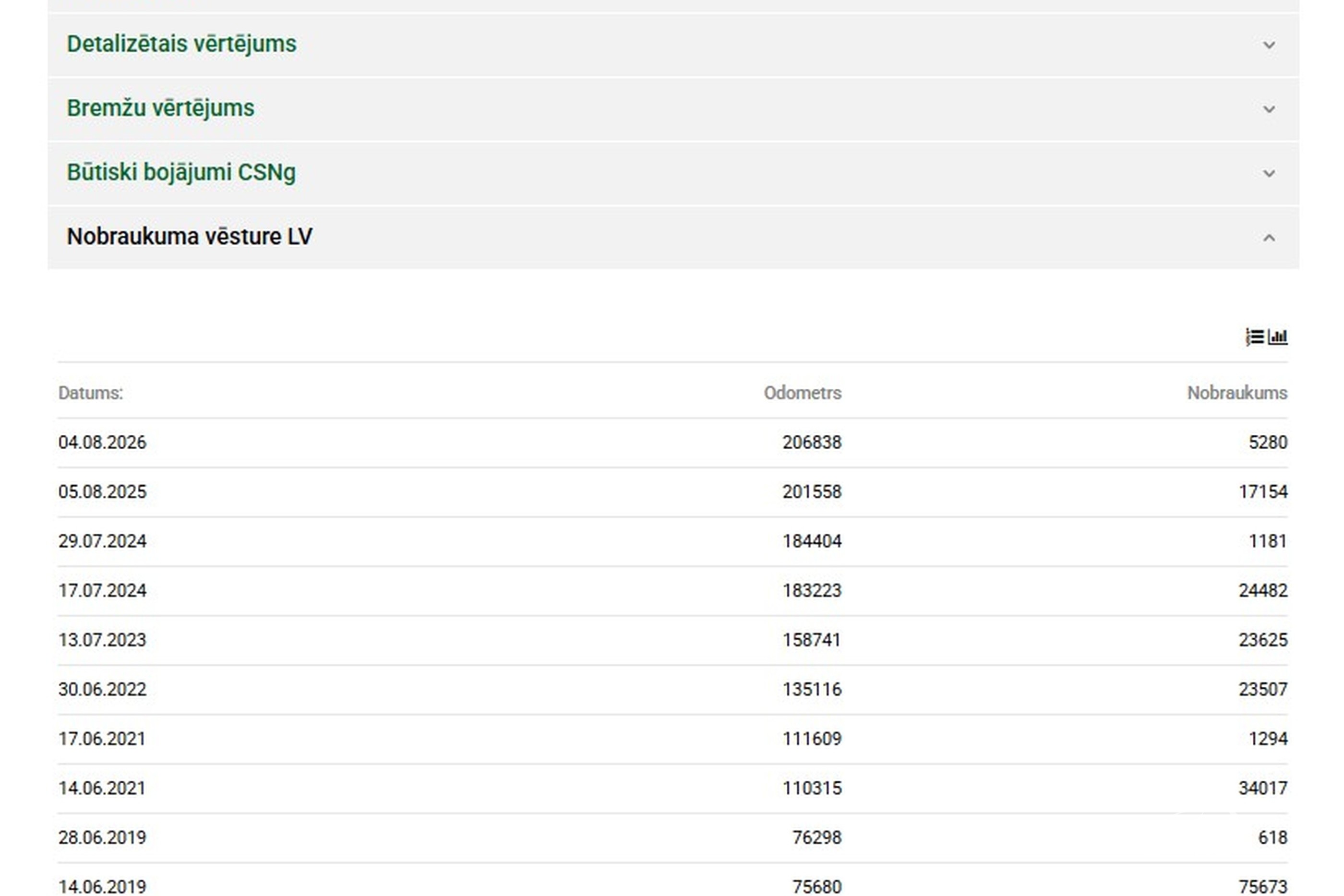
Task: Select the 29.07.2024 row date
Action: (x=102, y=540)
